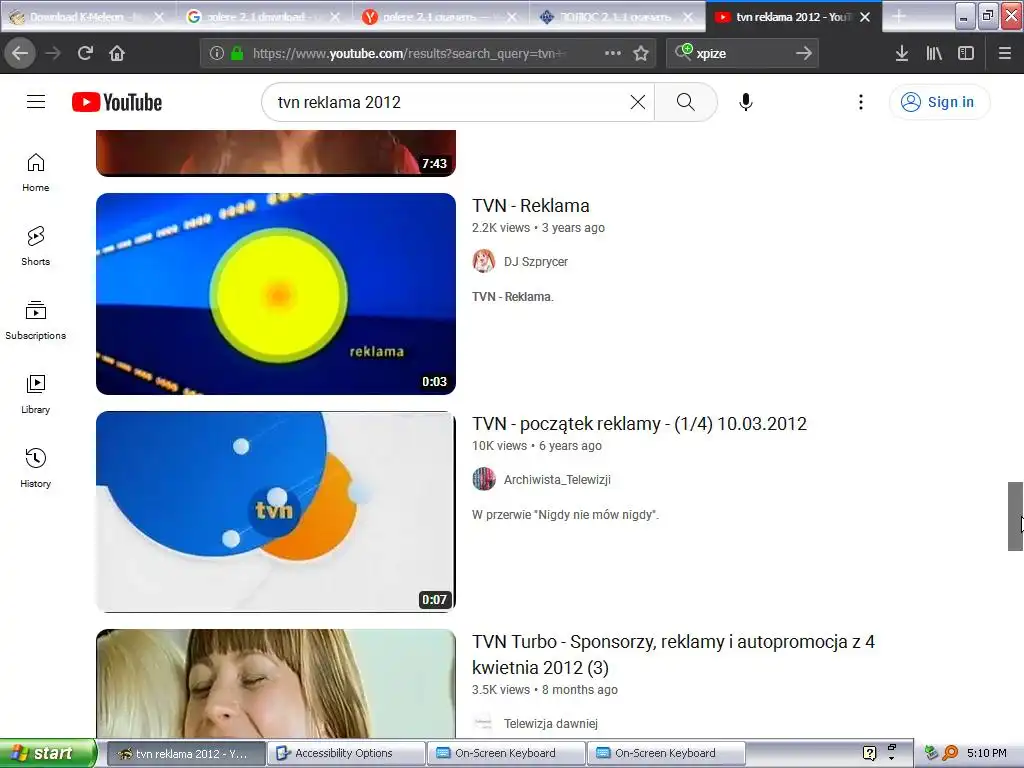Open Accessibility Options taskbar button

tap(346, 753)
